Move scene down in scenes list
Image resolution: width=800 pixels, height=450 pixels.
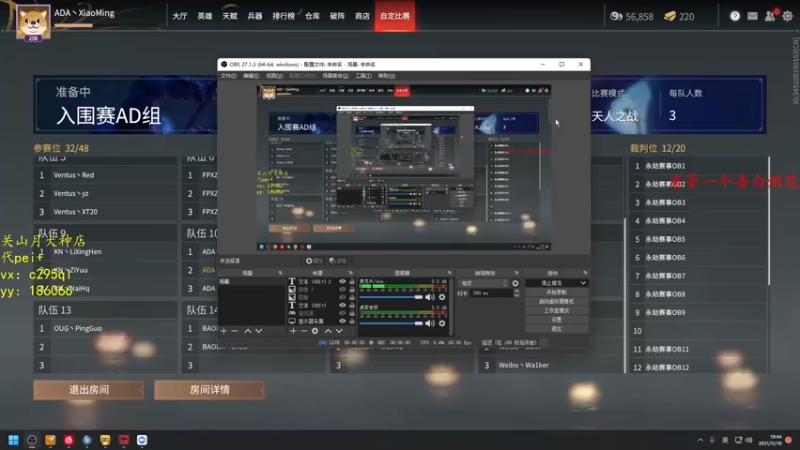(259, 331)
